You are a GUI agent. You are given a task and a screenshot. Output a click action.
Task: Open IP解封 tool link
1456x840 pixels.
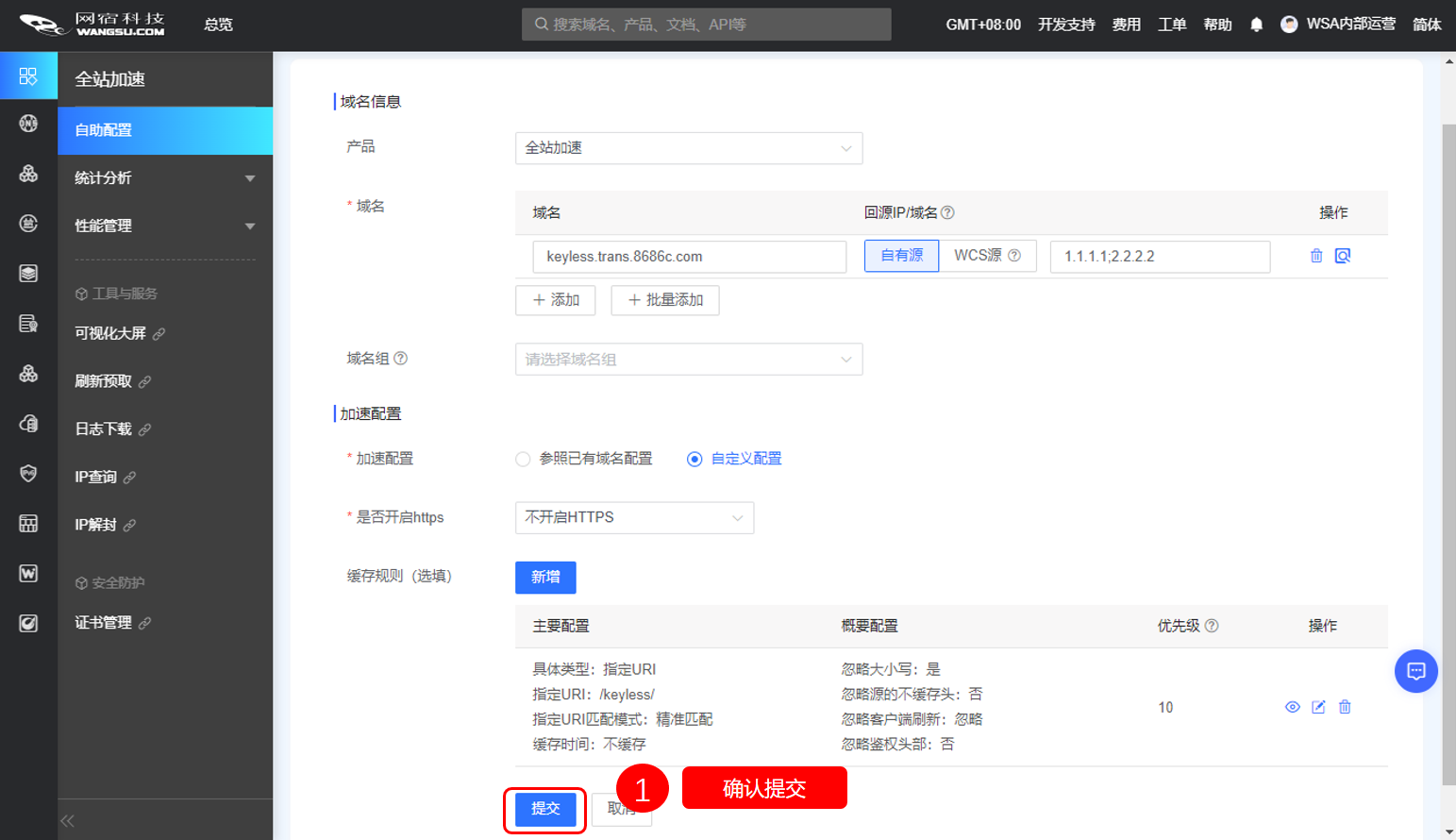tap(95, 525)
